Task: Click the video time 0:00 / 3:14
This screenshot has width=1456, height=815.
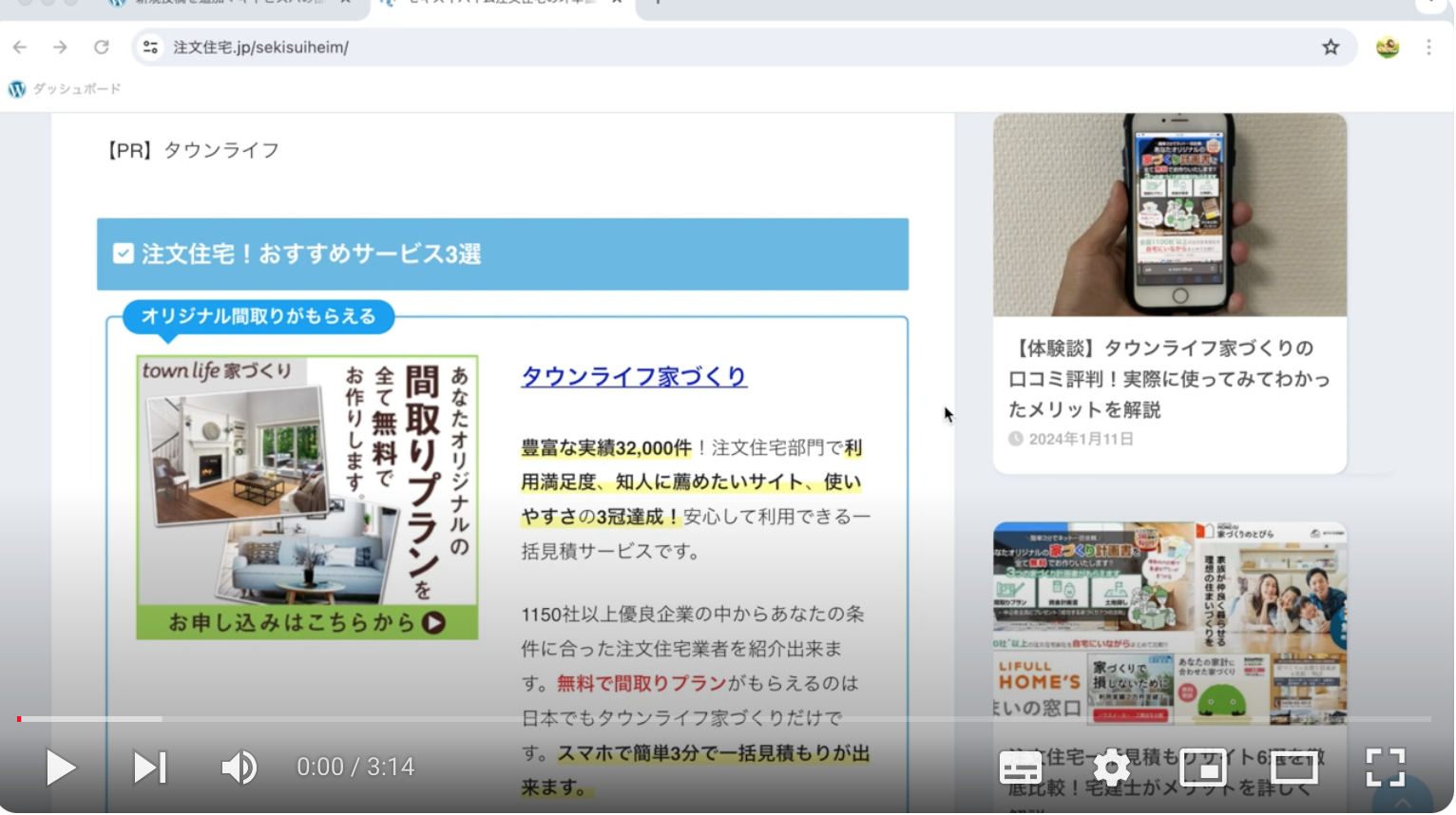Action: [355, 768]
